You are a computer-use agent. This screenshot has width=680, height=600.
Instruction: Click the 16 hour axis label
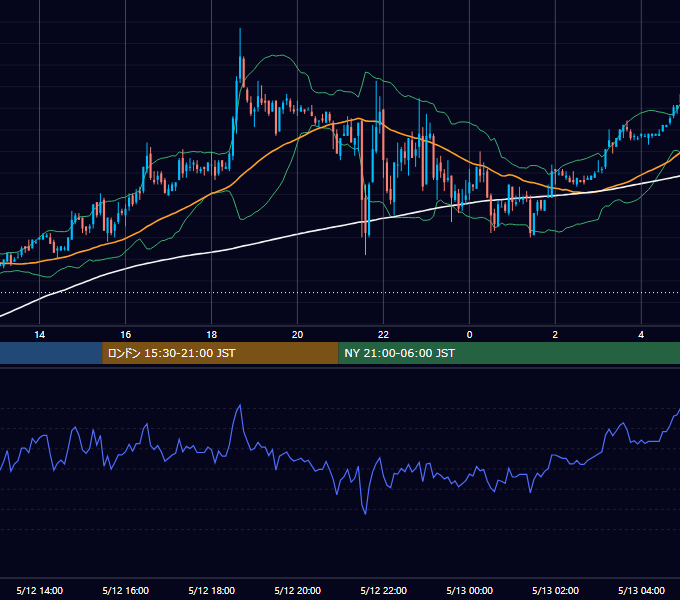[125, 335]
